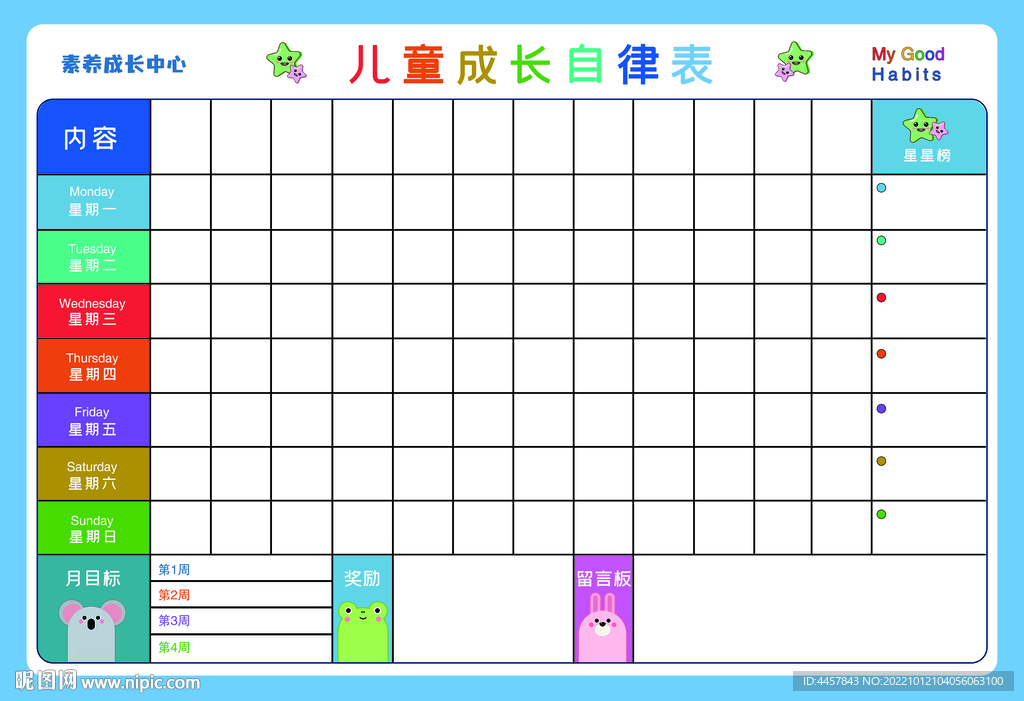Click the Friday 星期五 row label
Viewport: 1024px width, 701px height.
(x=94, y=420)
